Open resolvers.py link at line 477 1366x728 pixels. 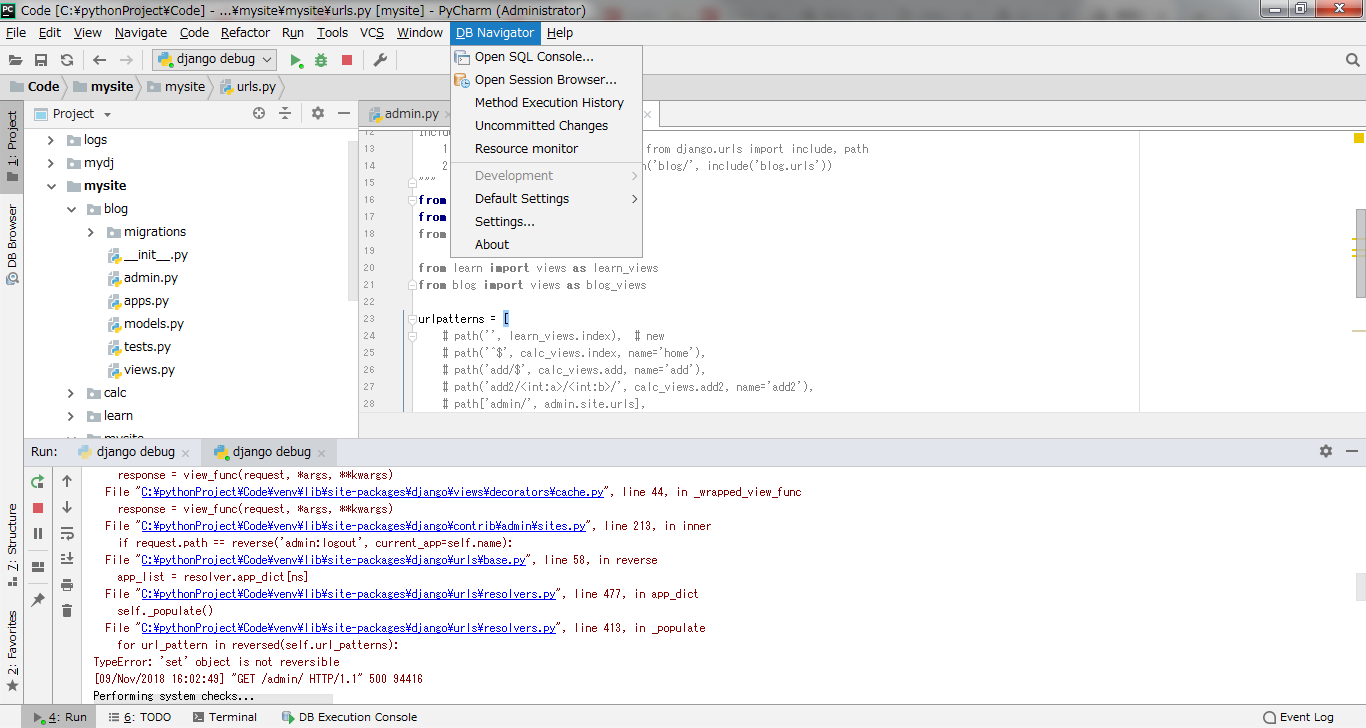click(348, 594)
